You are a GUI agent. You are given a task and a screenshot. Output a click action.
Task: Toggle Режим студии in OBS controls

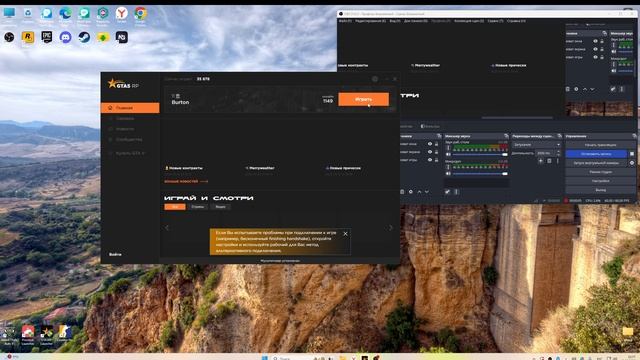click(600, 172)
